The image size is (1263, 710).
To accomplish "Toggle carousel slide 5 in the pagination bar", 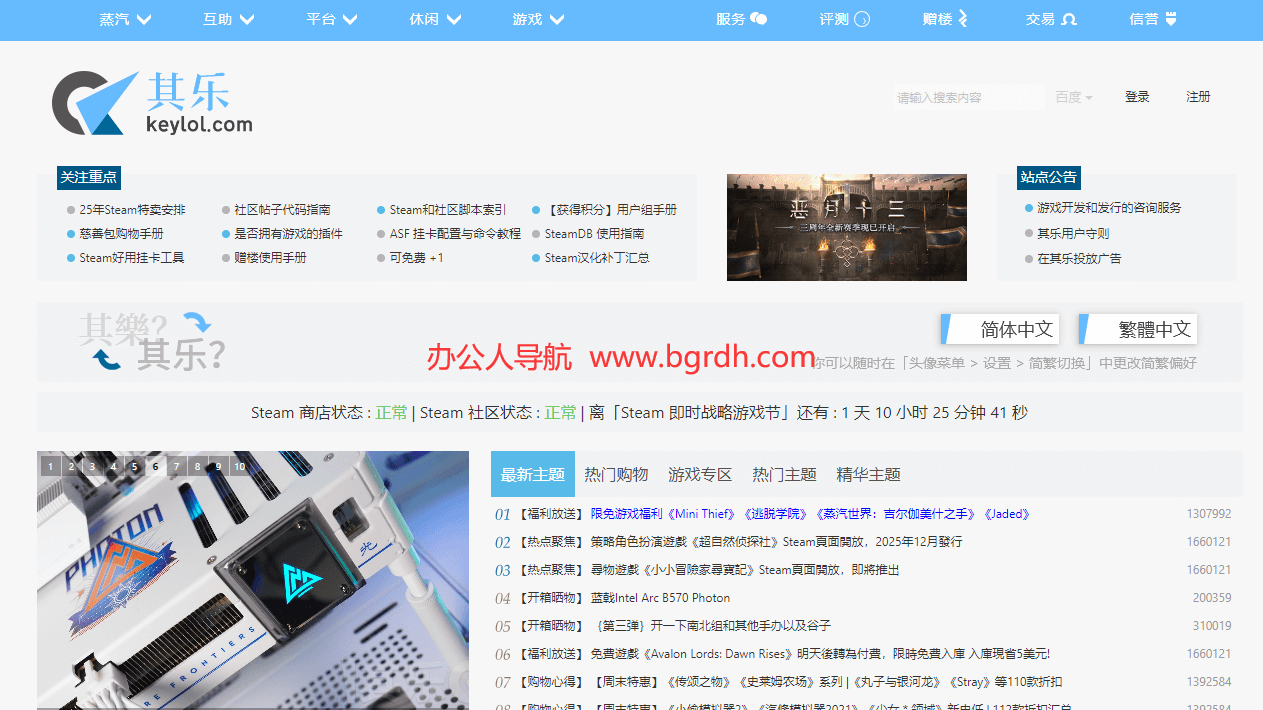I will pos(134,466).
